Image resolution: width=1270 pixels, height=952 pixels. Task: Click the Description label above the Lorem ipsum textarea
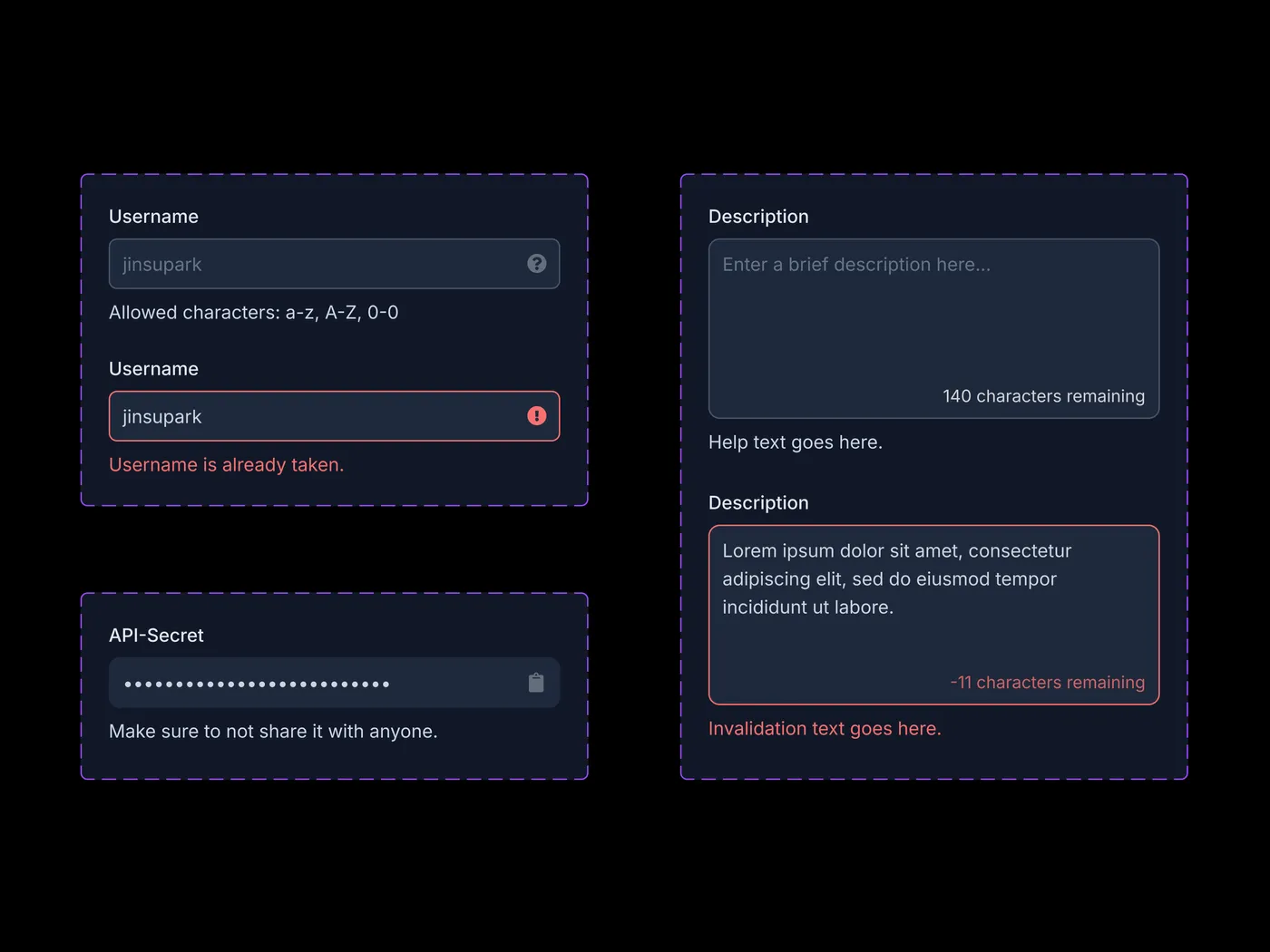[757, 503]
